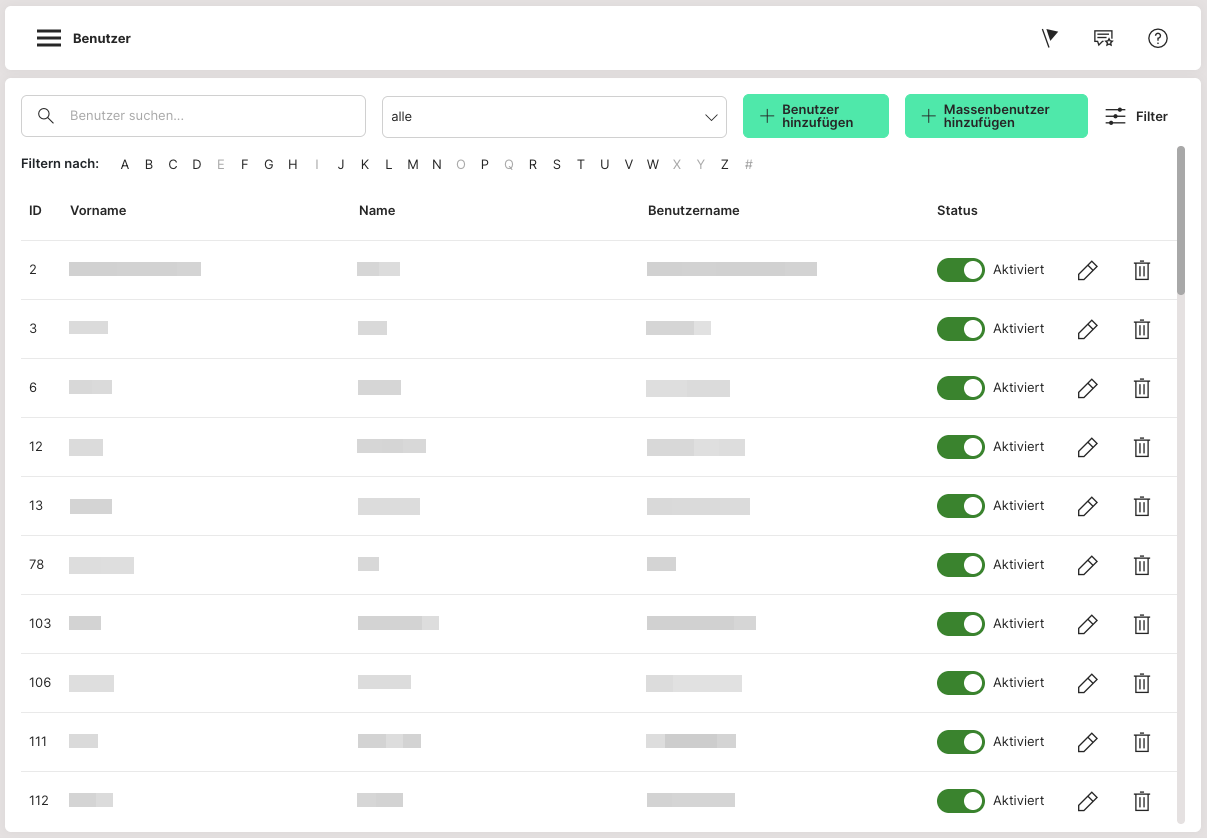Click the flag icon in header
The image size is (1207, 838).
click(x=1049, y=38)
